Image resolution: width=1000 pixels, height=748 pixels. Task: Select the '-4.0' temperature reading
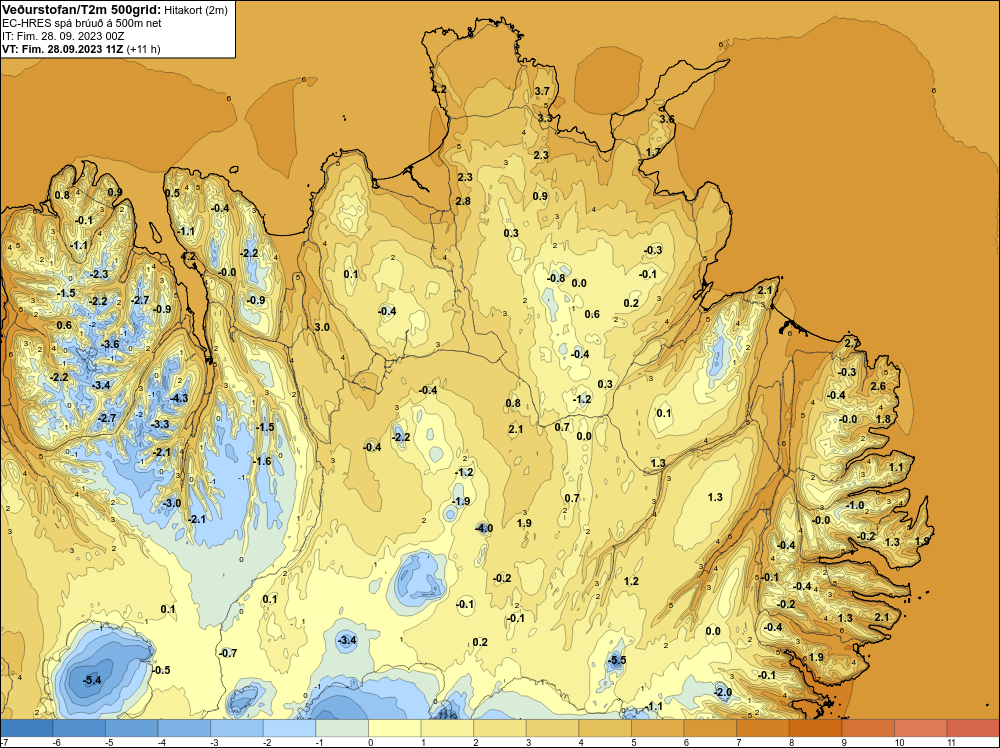point(484,528)
